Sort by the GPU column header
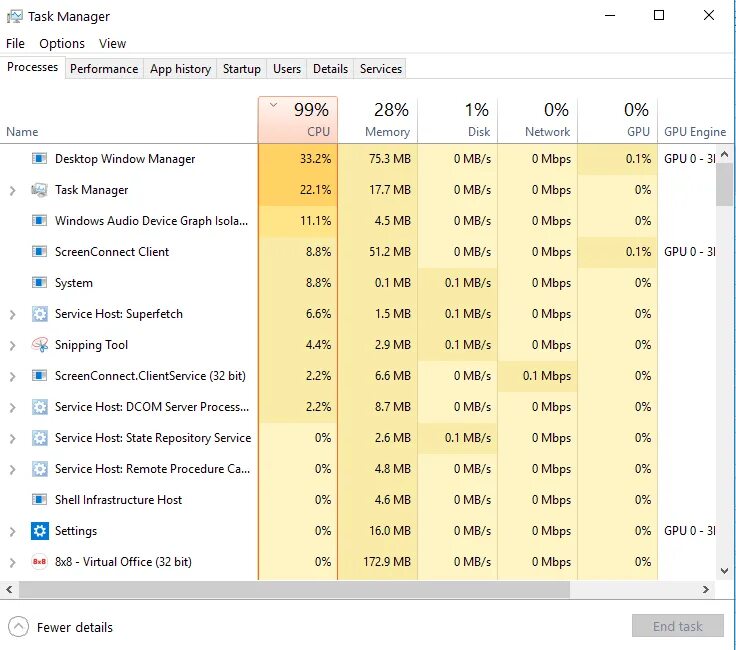The image size is (736, 650). (617, 120)
